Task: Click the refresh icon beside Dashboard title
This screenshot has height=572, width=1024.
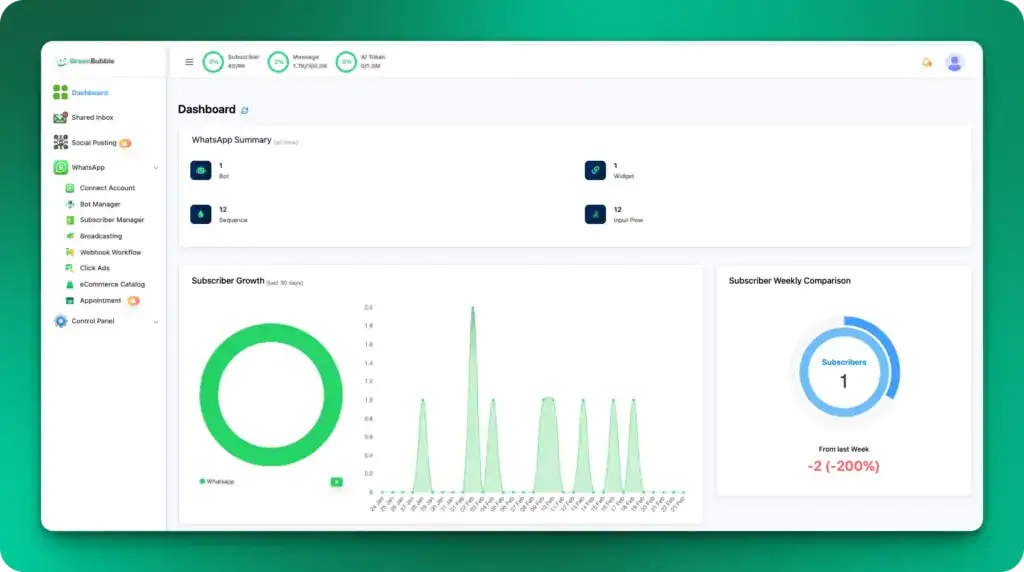Action: pos(245,110)
